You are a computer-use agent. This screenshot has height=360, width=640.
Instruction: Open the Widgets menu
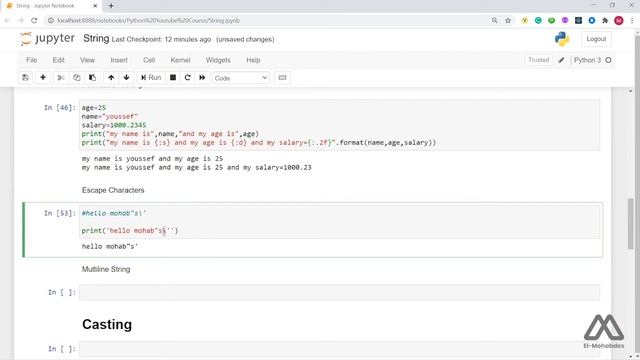tap(218, 60)
